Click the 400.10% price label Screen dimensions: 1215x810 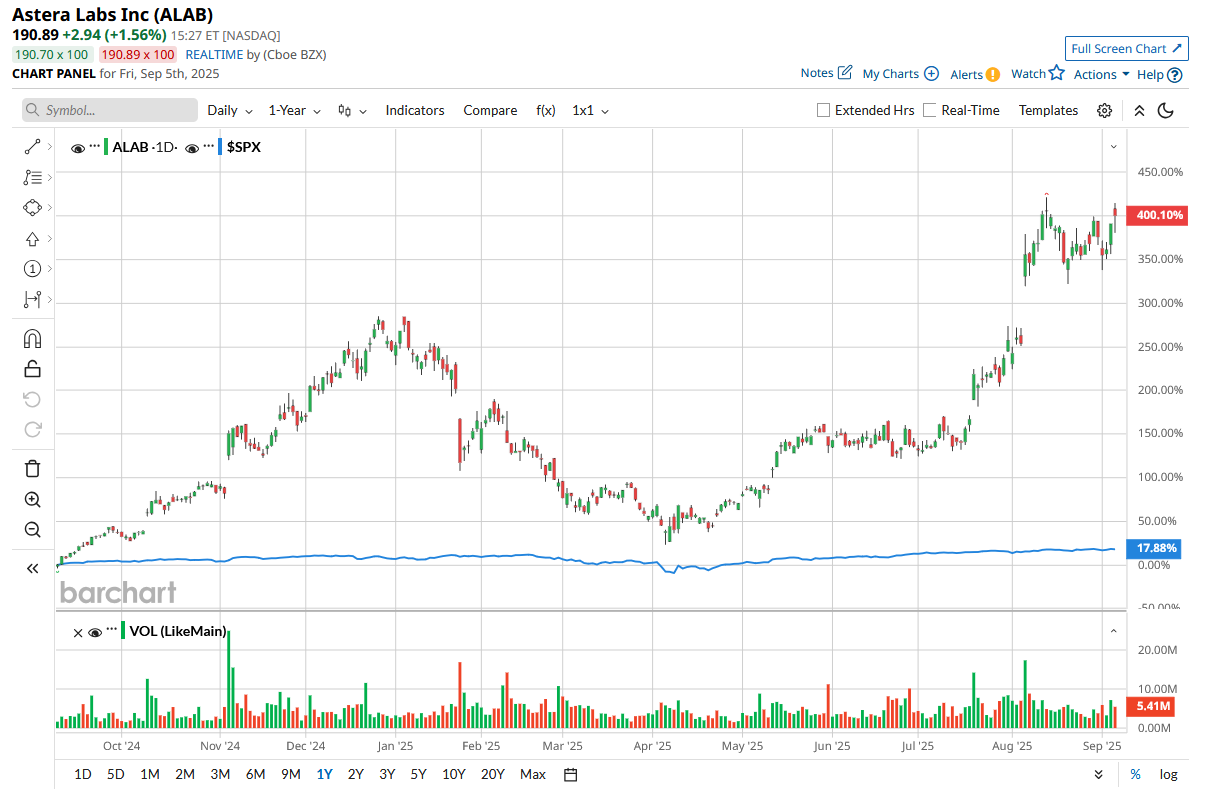[1158, 215]
